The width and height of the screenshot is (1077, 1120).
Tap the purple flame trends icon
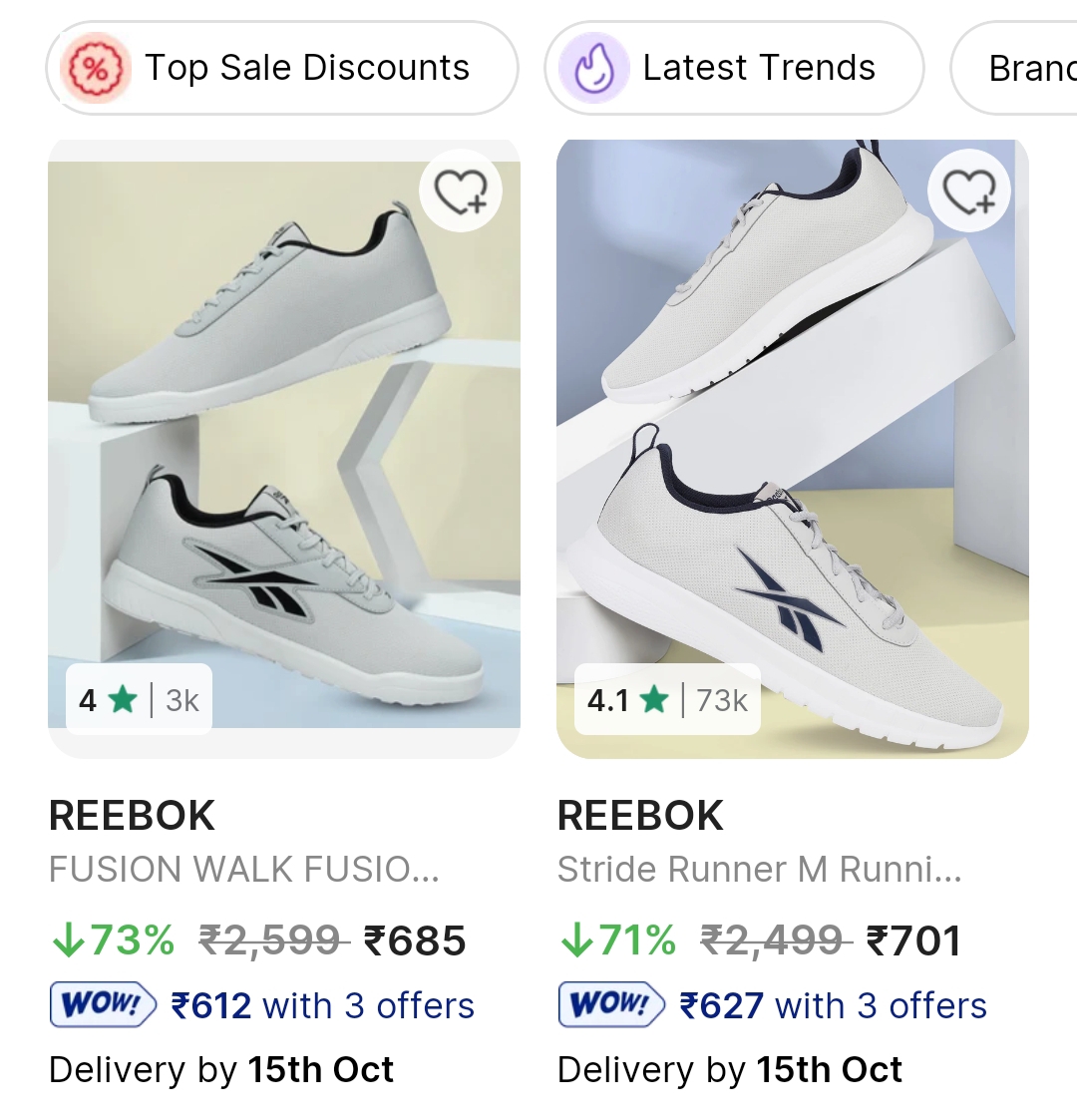coord(594,68)
